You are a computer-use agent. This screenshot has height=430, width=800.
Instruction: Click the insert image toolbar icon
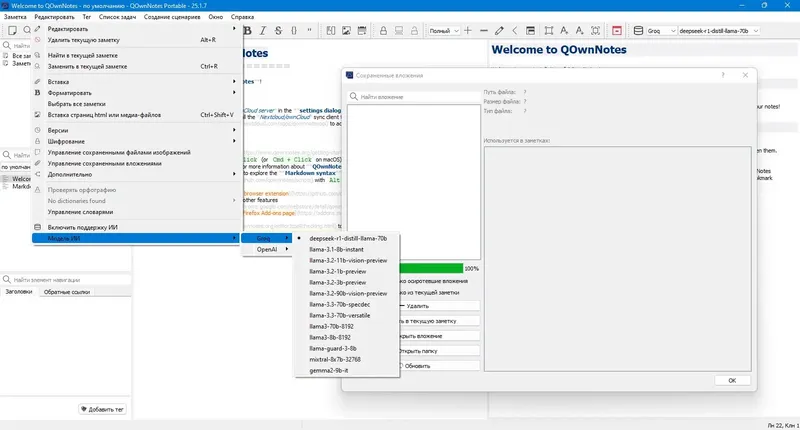346,31
